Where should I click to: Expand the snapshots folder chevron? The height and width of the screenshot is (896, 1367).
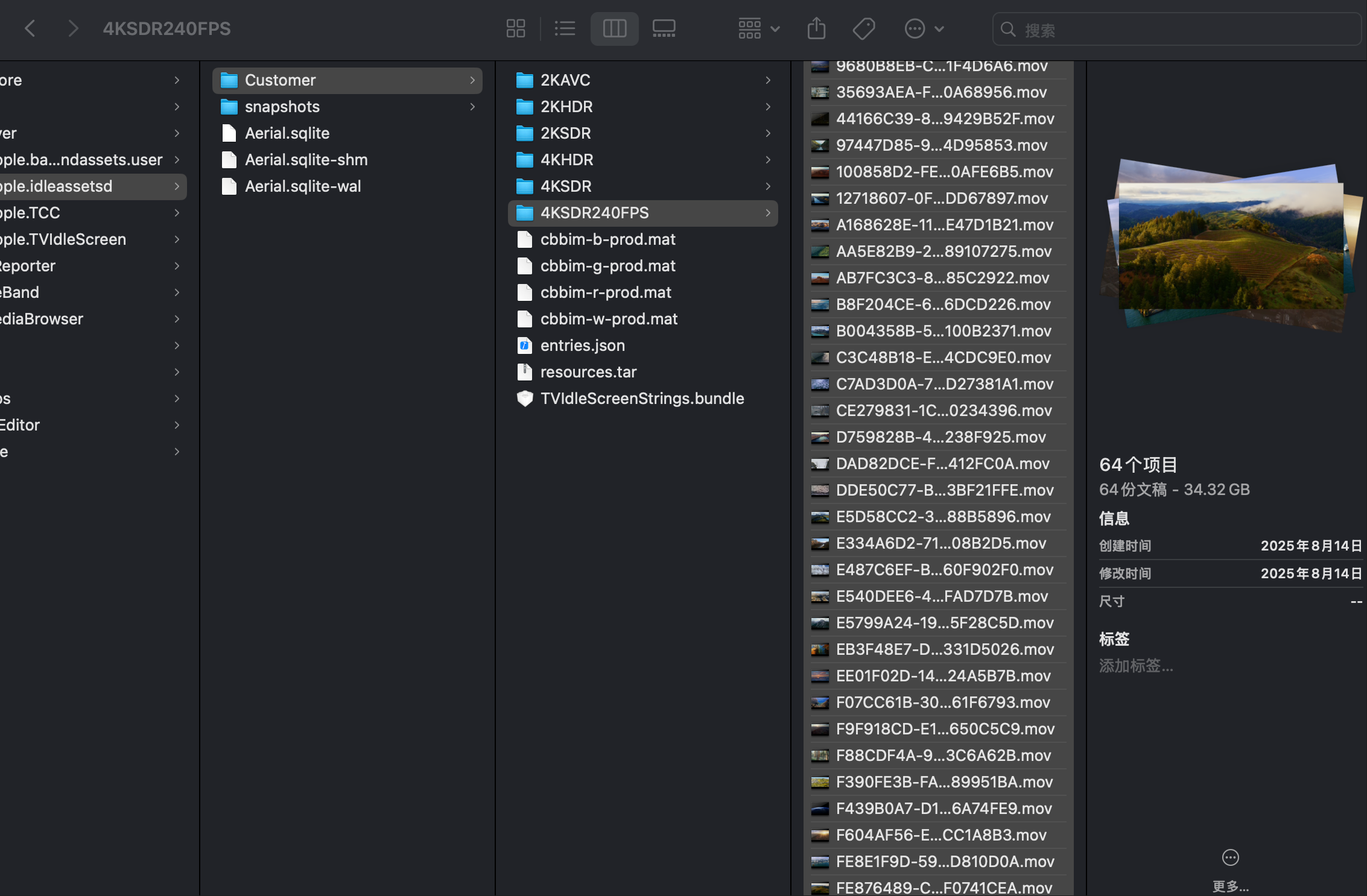tap(472, 107)
